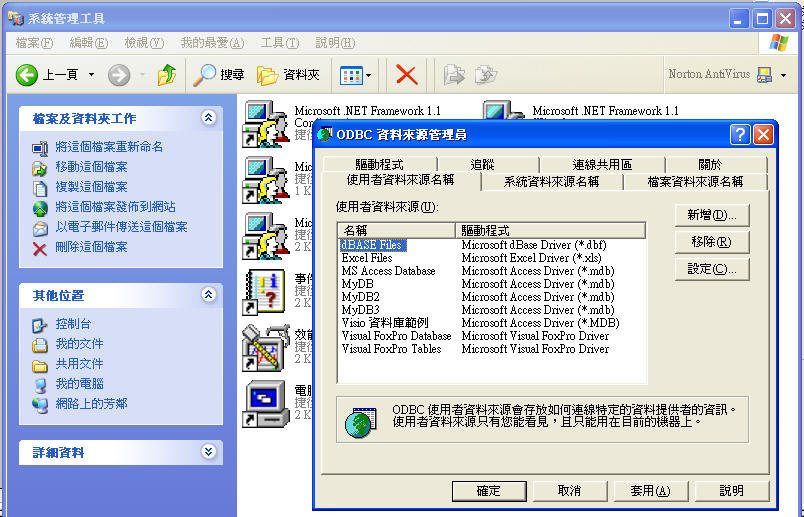Open the 說明(H) menu
This screenshot has width=804, height=517.
335,43
